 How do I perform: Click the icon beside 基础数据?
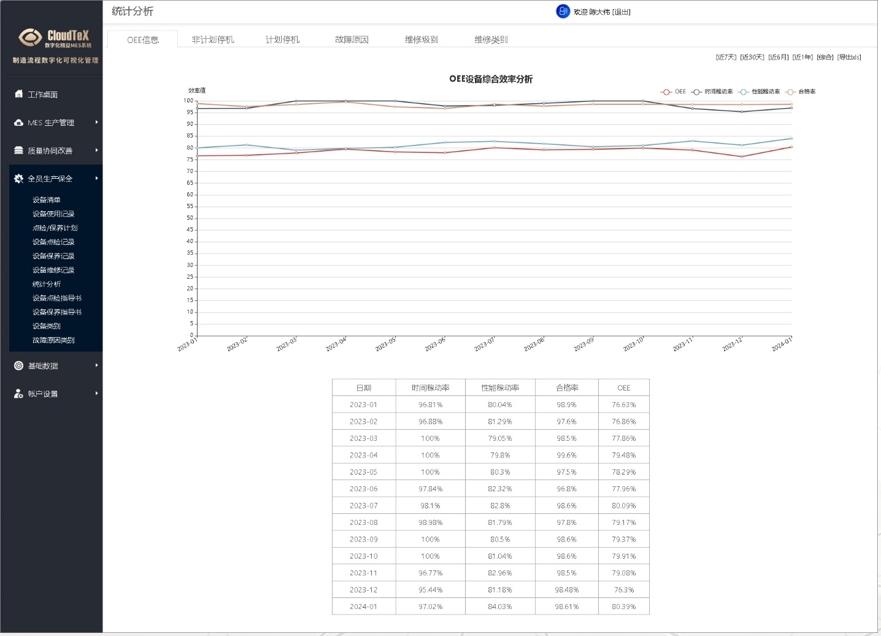click(18, 366)
